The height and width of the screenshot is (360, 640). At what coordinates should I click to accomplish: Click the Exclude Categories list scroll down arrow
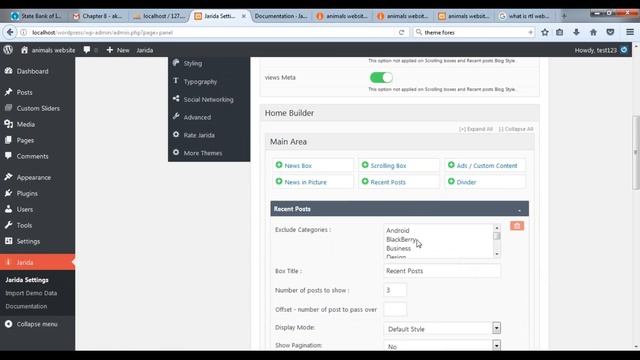(497, 254)
